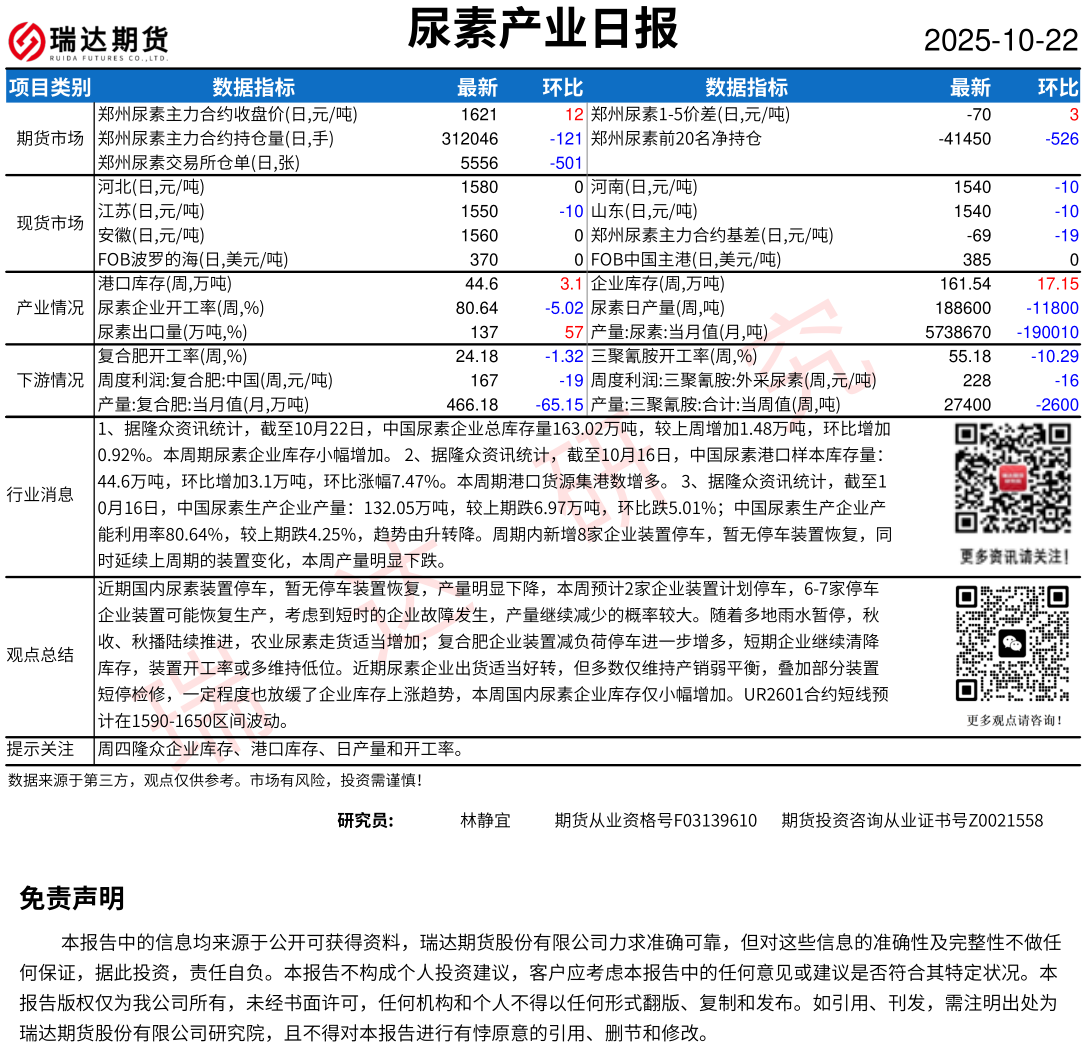Click the WeChat QR code beside 观点总结
The height and width of the screenshot is (1046, 1086).
tap(1014, 644)
